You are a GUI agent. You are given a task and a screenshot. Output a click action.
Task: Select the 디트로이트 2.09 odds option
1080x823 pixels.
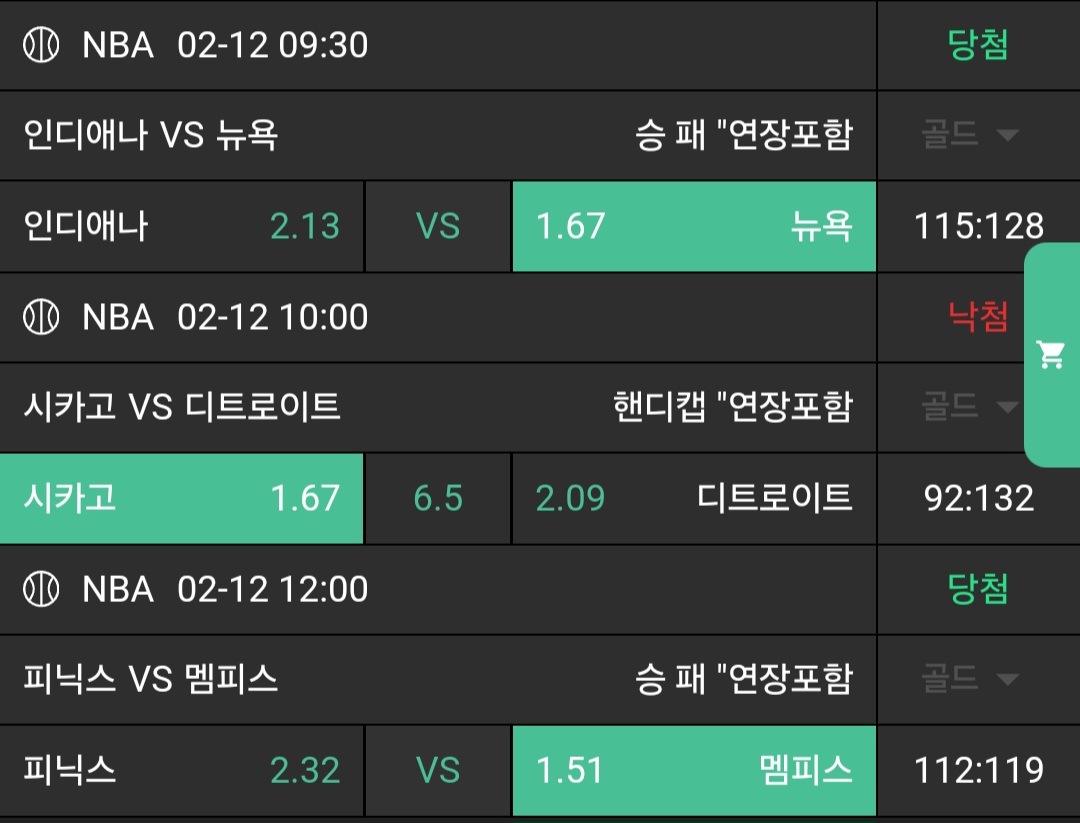pos(694,498)
